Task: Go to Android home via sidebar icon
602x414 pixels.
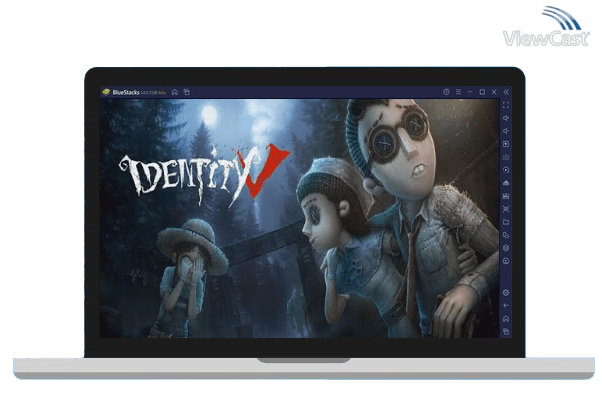Action: 506,319
